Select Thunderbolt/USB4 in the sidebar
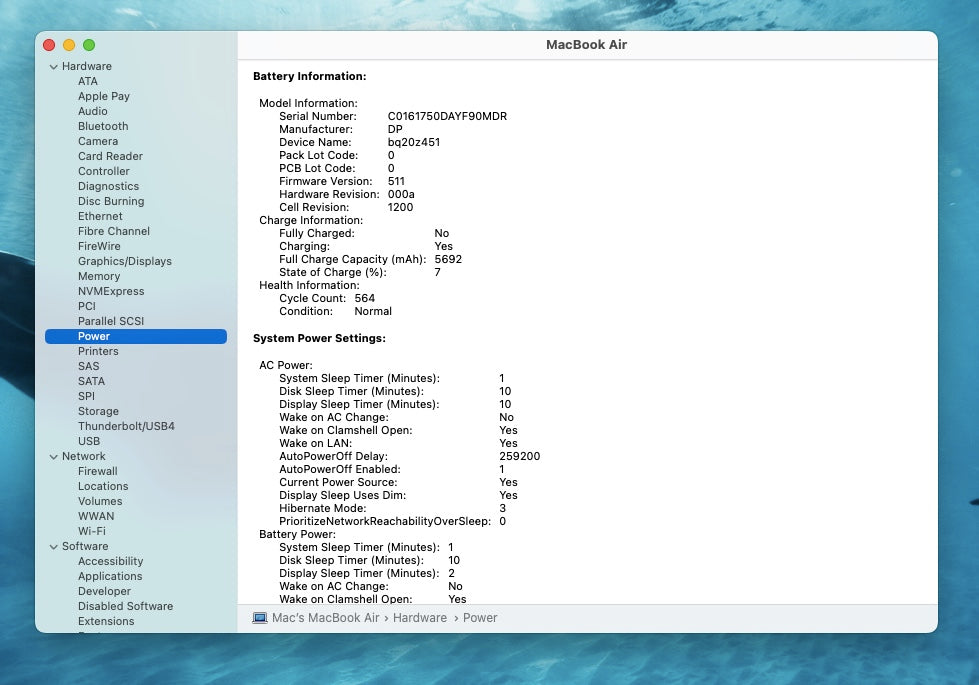This screenshot has height=685, width=979. coord(126,426)
